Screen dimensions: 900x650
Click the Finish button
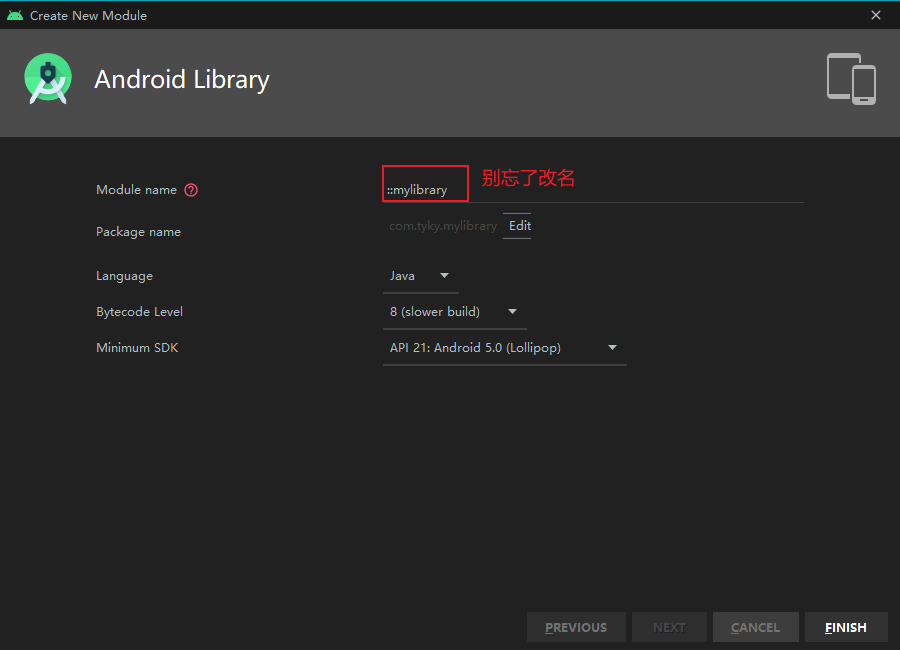click(846, 627)
